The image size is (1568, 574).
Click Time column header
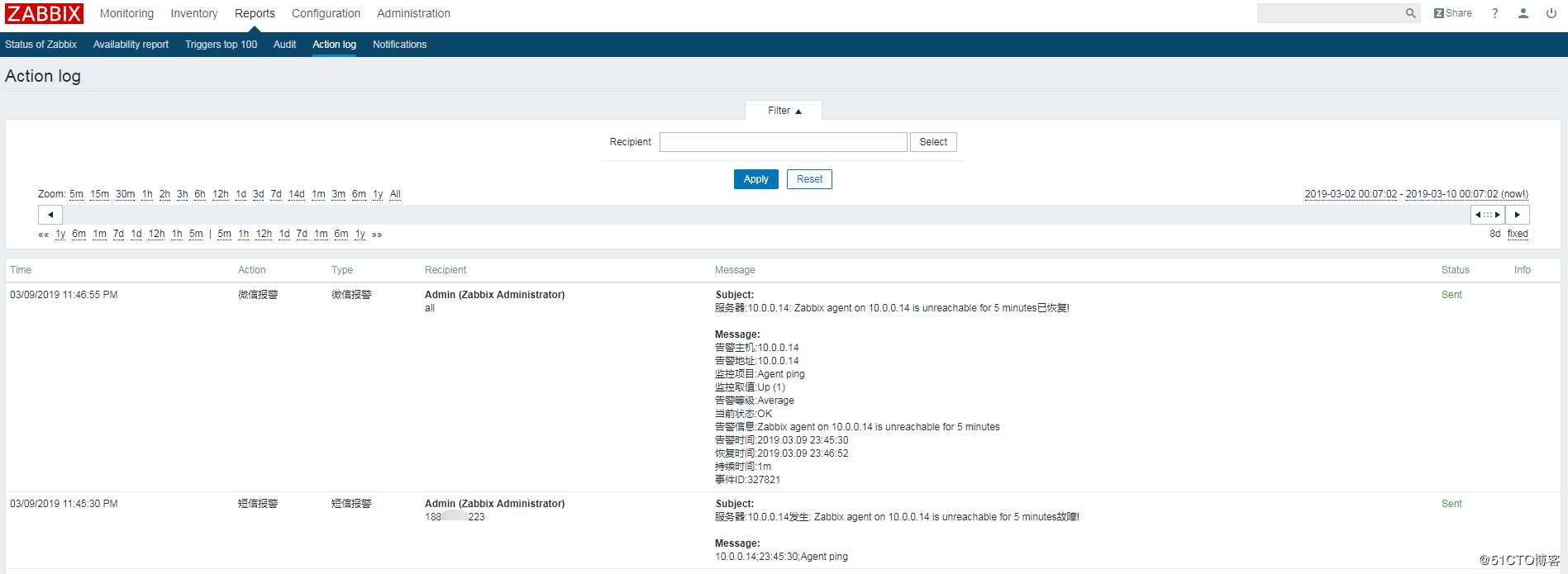tap(21, 270)
